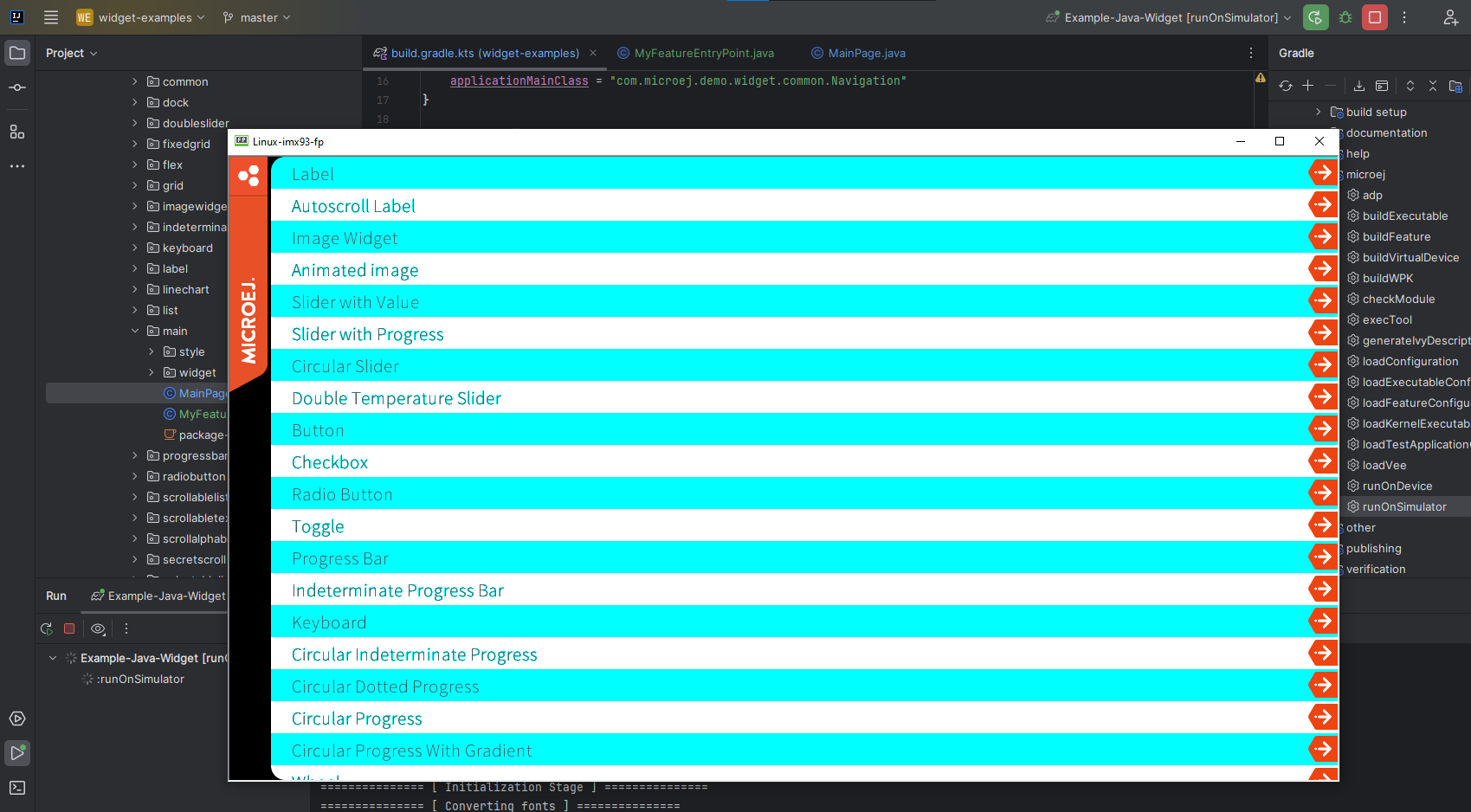Open the master branch dropdown

tap(255, 16)
